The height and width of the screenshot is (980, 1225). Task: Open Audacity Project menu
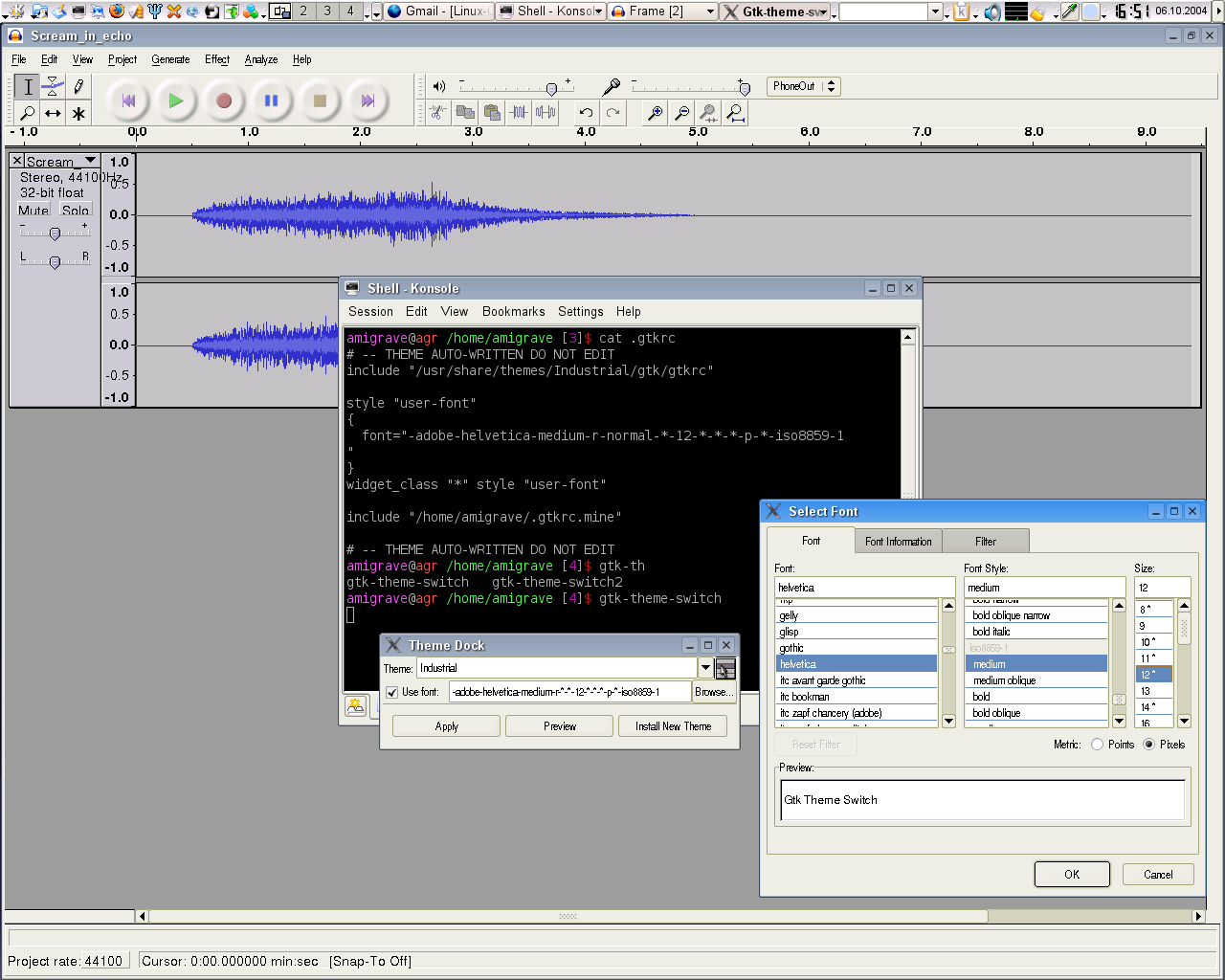122,59
